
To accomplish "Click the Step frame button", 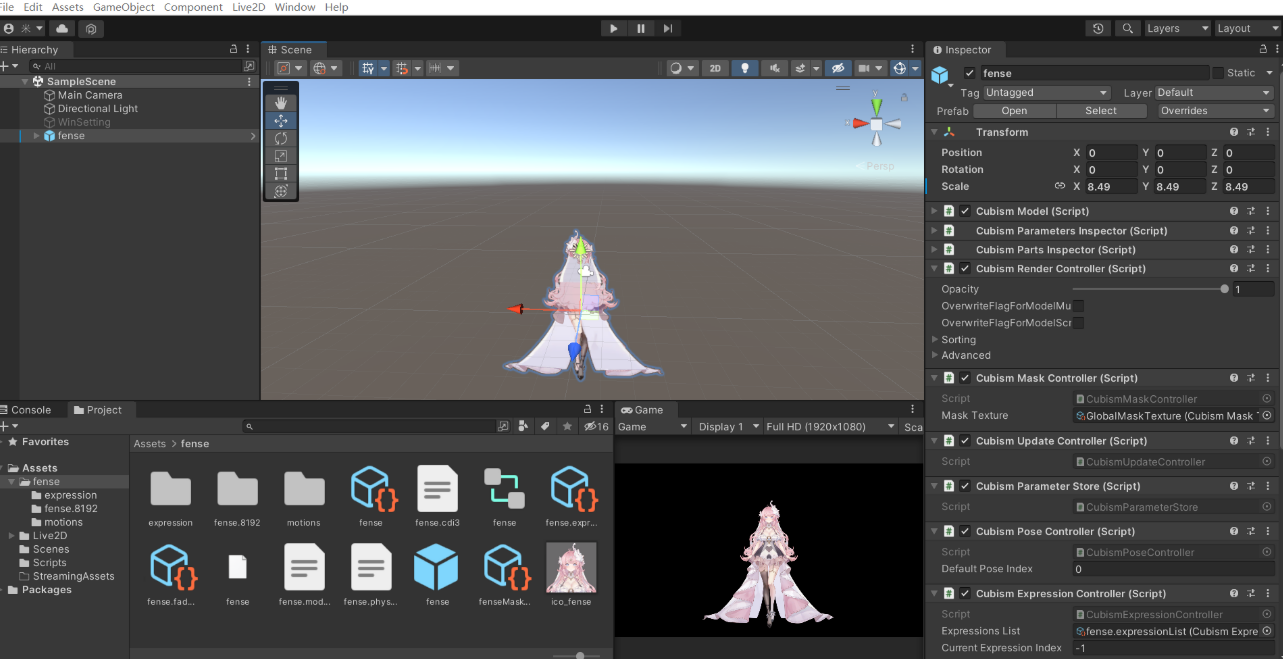I will (668, 29).
